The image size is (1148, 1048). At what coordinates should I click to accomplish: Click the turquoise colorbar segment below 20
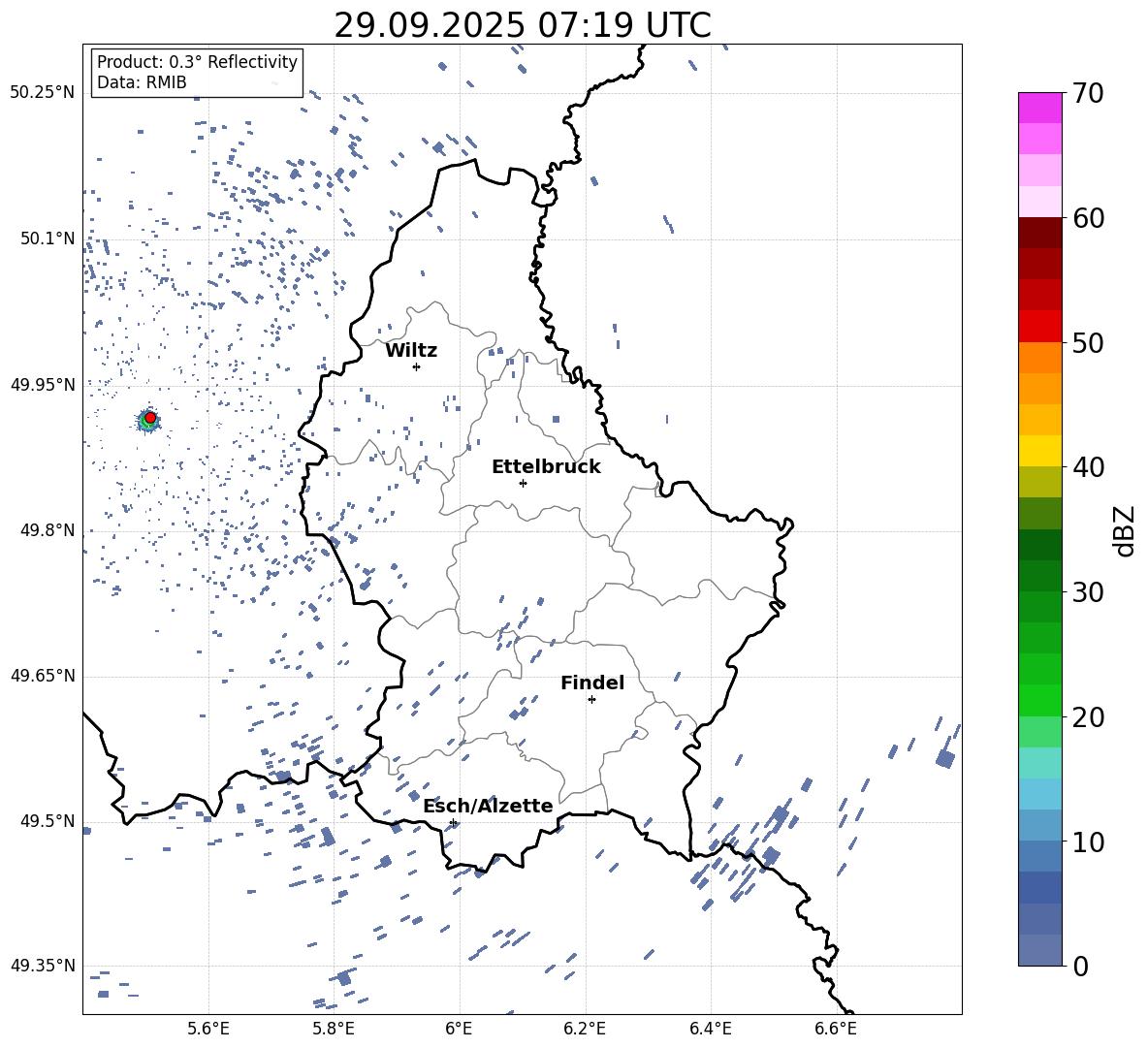tap(1039, 763)
